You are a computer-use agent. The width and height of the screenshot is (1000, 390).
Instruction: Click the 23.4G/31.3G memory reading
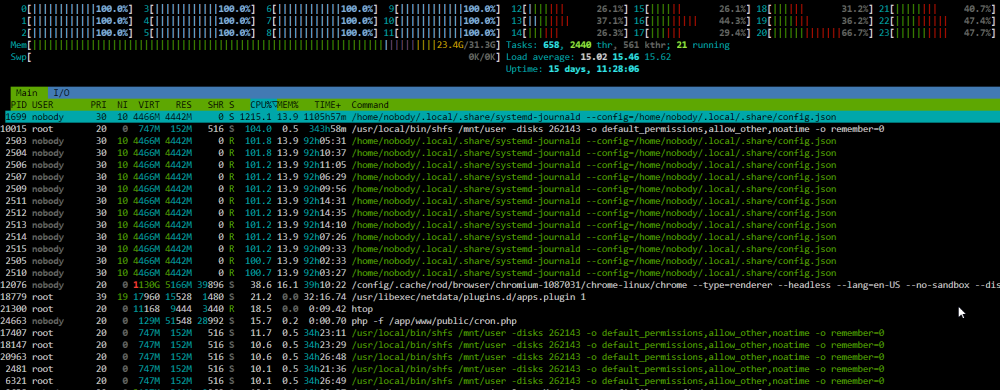[x=467, y=45]
